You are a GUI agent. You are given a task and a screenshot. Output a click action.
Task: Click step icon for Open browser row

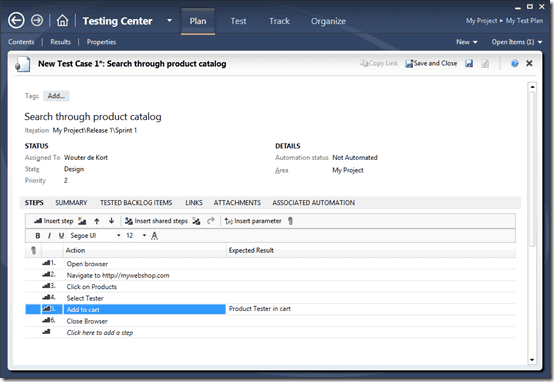pos(46,263)
